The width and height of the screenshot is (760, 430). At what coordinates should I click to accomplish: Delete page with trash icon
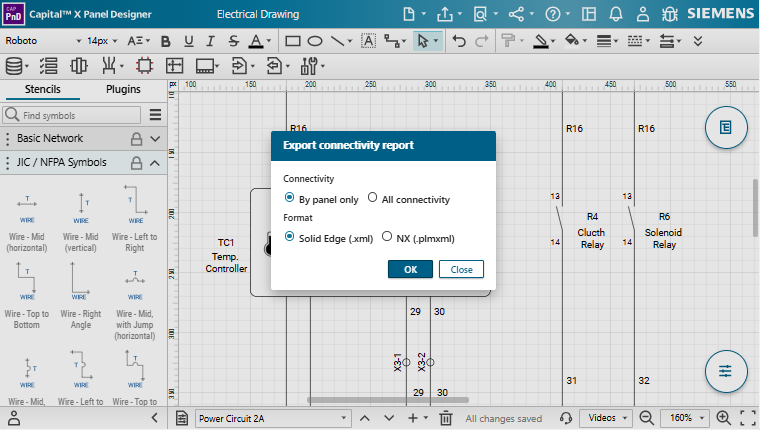click(446, 418)
